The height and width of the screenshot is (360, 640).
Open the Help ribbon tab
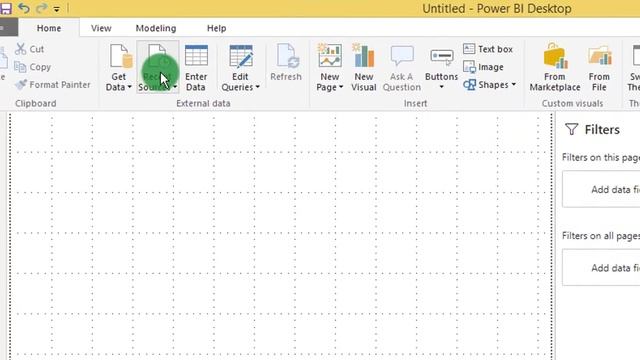[216, 28]
